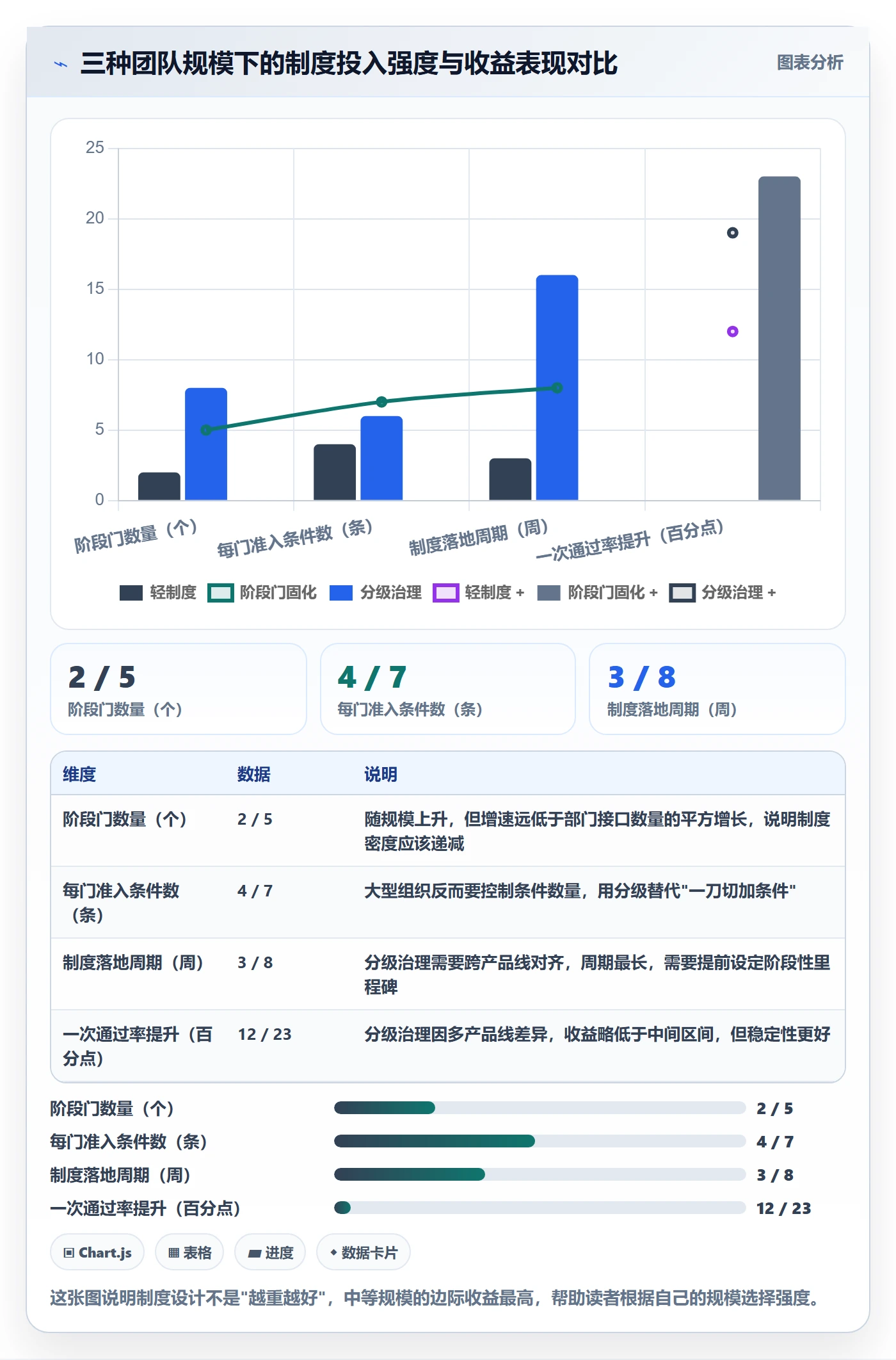Screen dimensions: 896x1360
Task: Click the 阶段门数量（个）progress bar
Action: click(540, 1108)
